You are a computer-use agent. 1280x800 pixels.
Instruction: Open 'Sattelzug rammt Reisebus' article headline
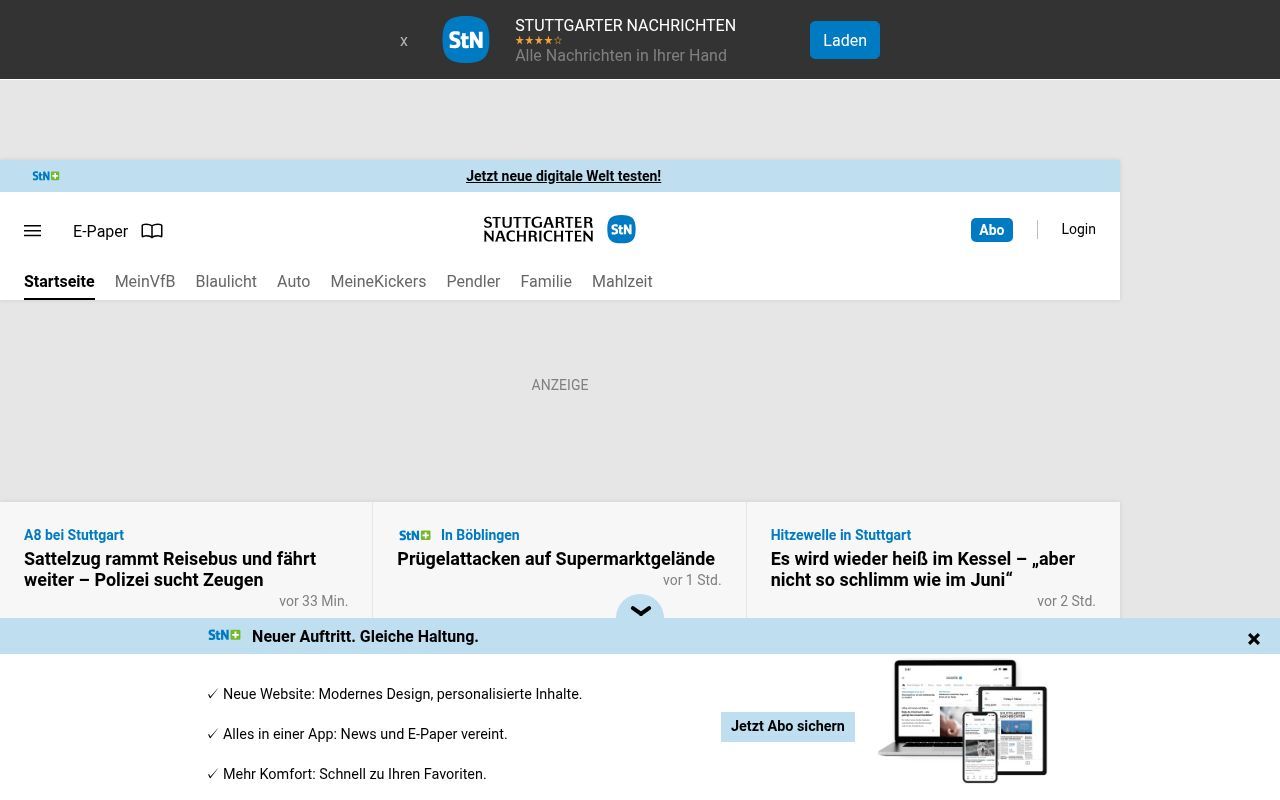[170, 569]
